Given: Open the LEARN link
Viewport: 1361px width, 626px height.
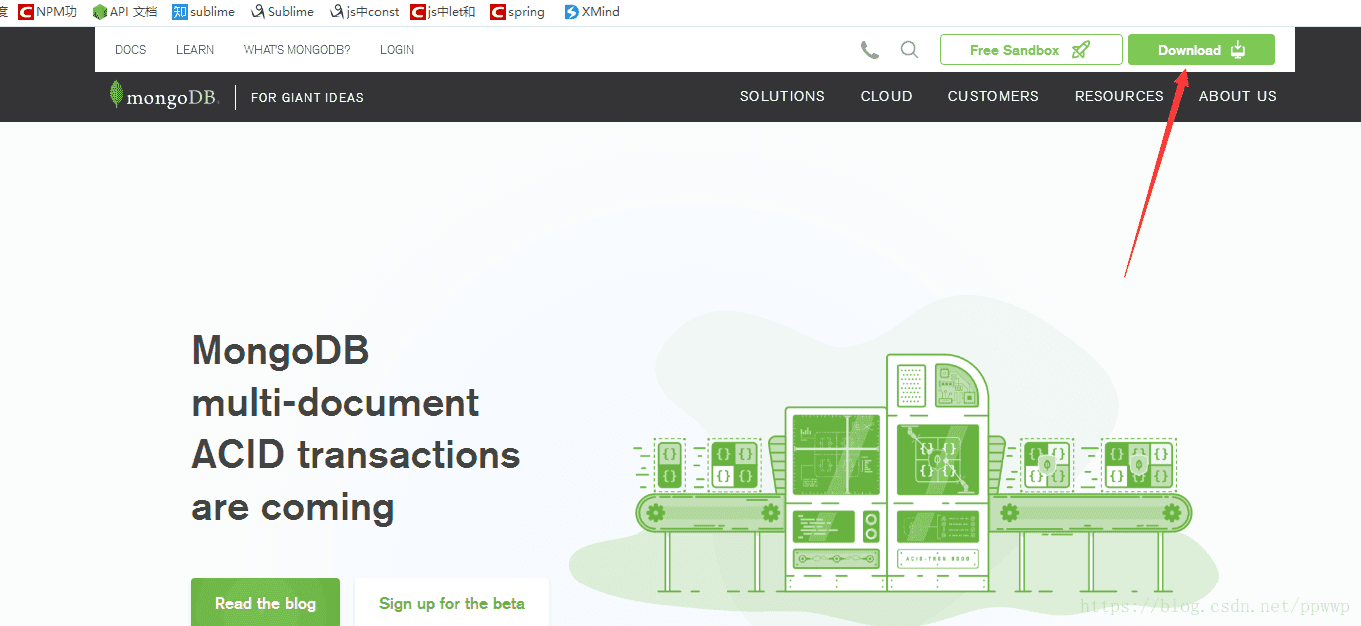Looking at the screenshot, I should [x=195, y=50].
